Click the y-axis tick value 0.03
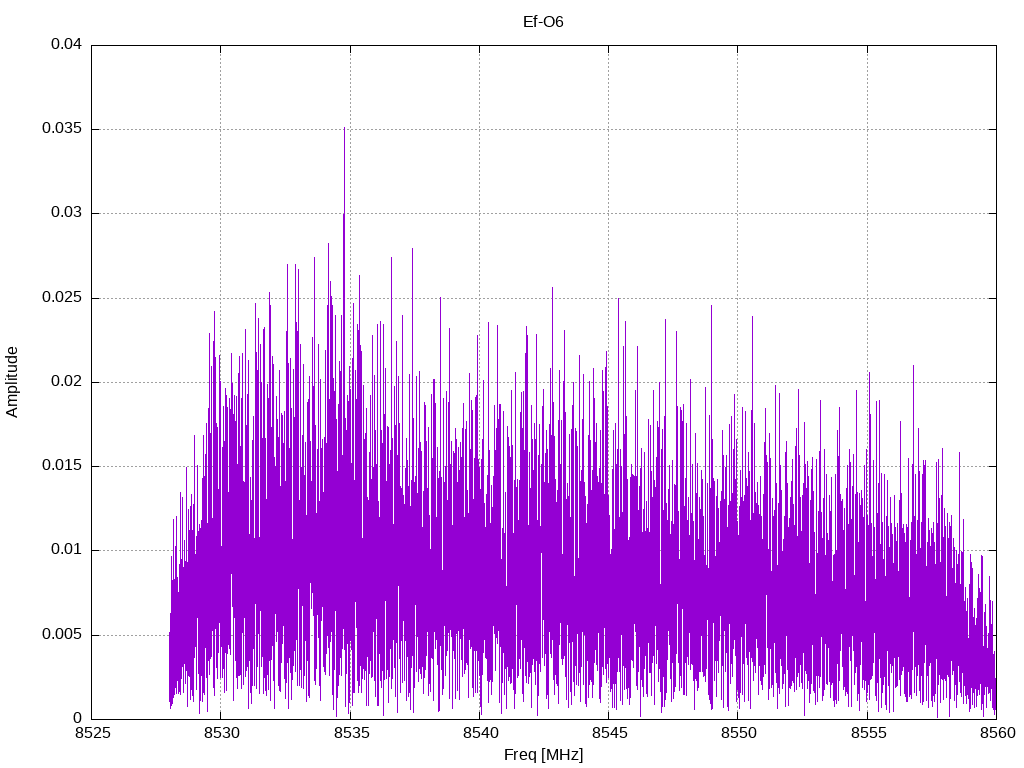The height and width of the screenshot is (768, 1024). point(67,213)
